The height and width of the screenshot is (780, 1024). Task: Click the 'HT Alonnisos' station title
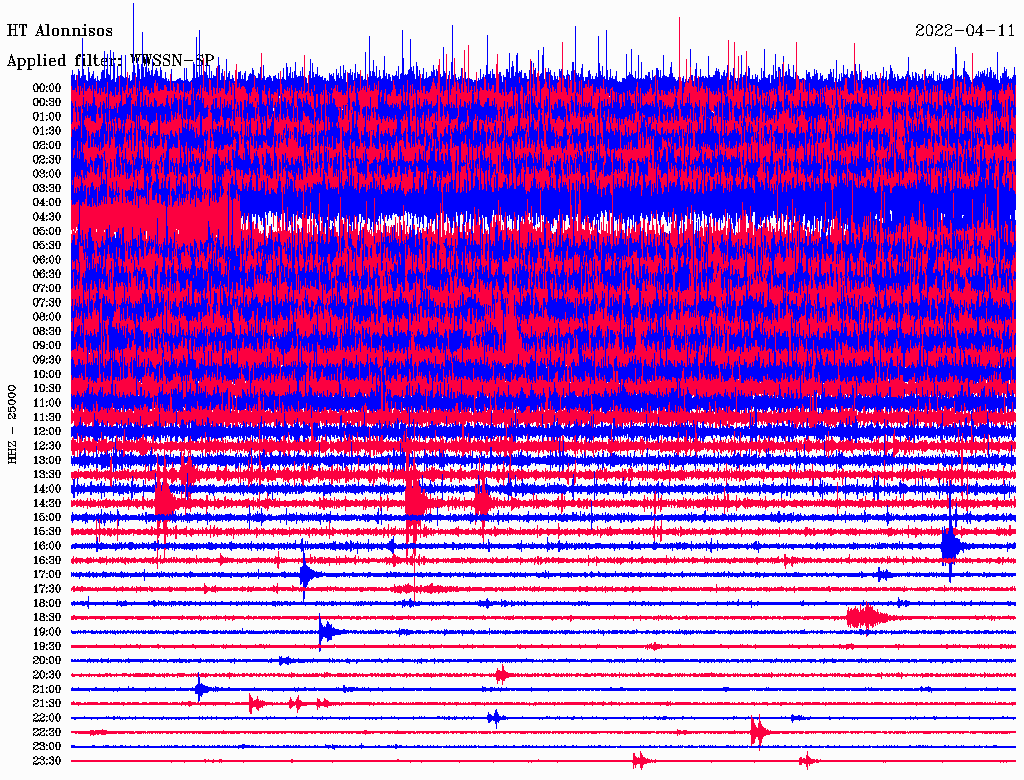tap(59, 31)
